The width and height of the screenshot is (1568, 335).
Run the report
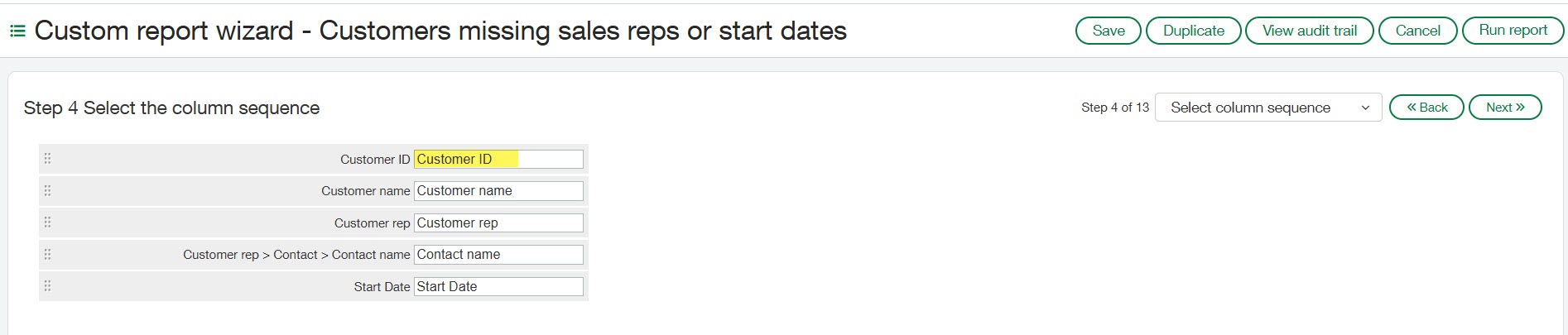click(1513, 31)
